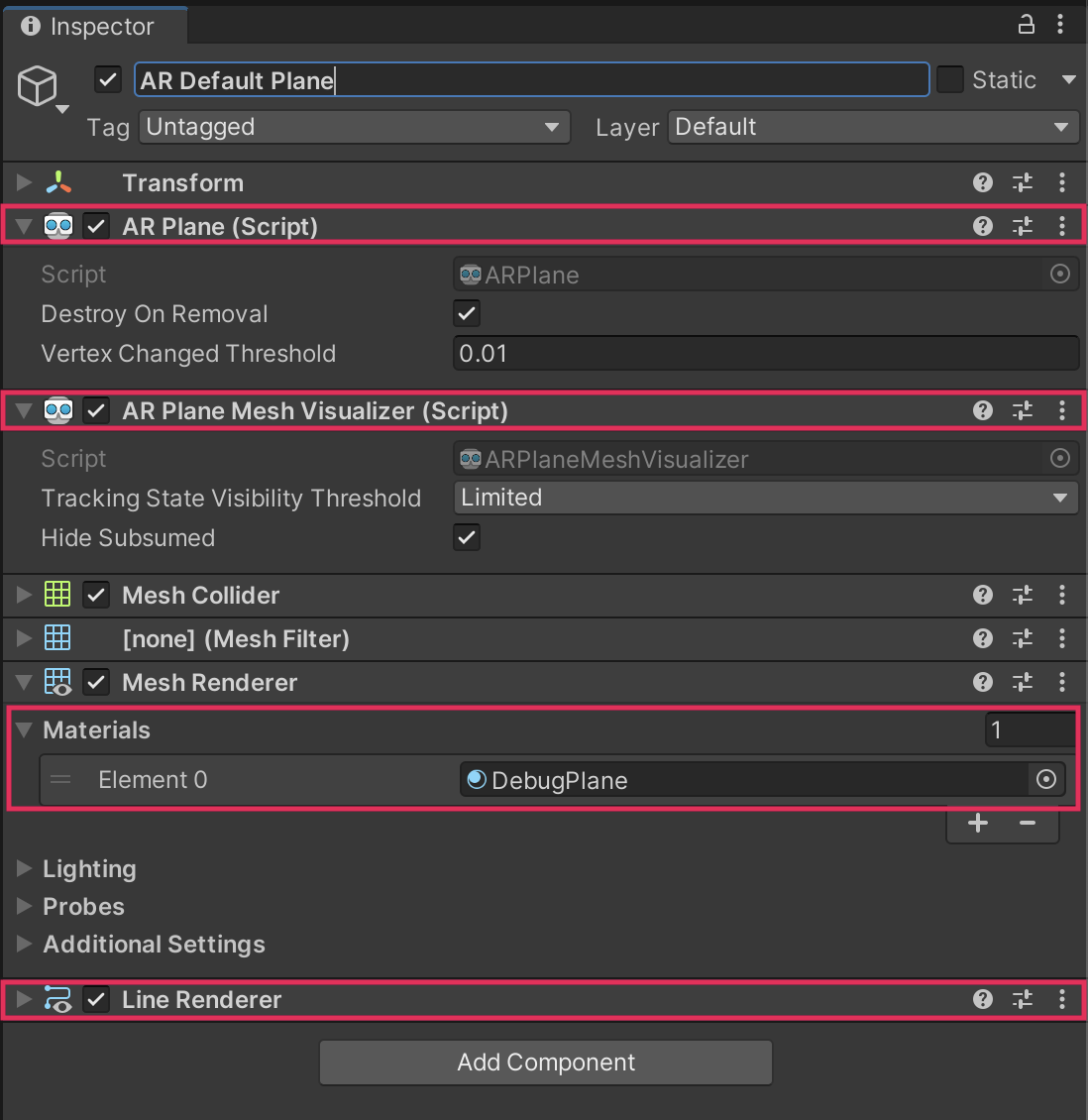The height and width of the screenshot is (1120, 1088).
Task: Open the Tag dropdown showing Untagged
Action: [354, 127]
